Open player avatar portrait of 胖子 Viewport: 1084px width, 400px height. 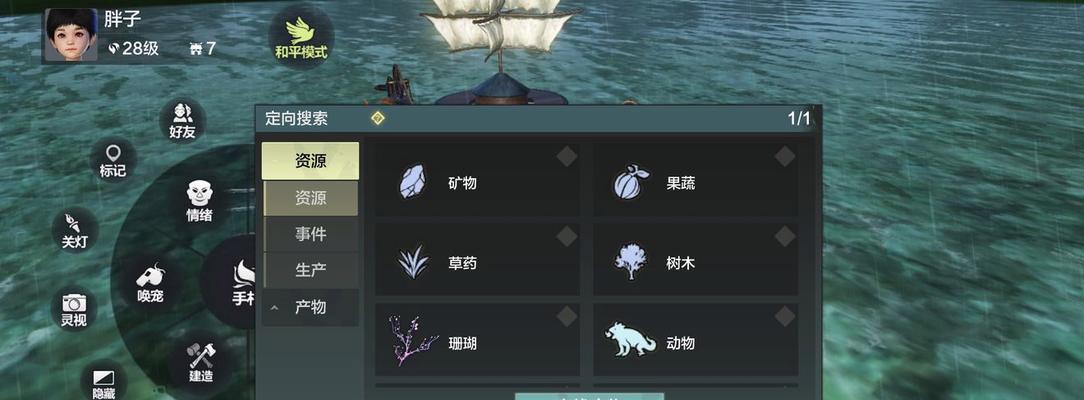click(71, 35)
